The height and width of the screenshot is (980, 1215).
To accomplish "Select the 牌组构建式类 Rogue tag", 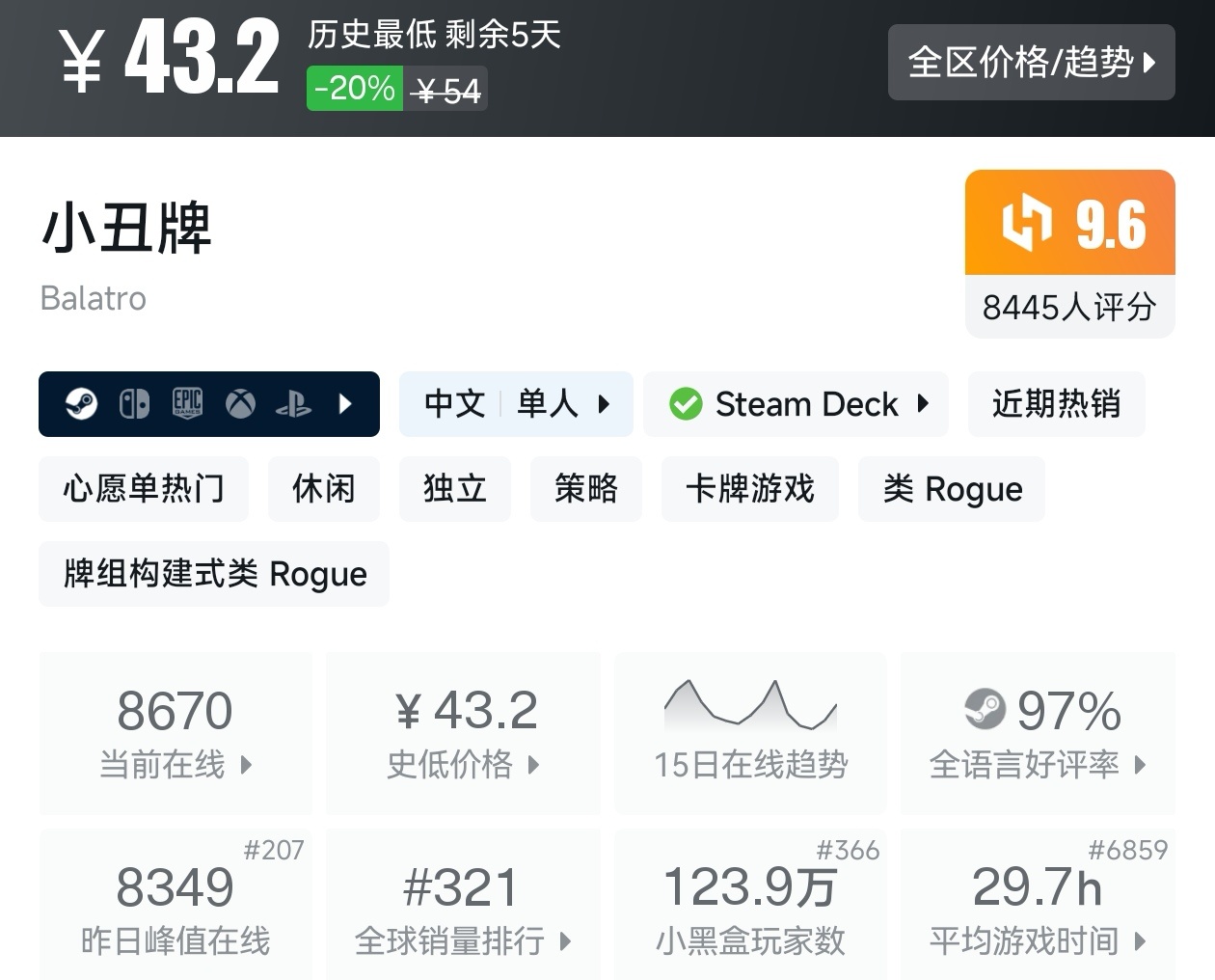I will pos(214,573).
